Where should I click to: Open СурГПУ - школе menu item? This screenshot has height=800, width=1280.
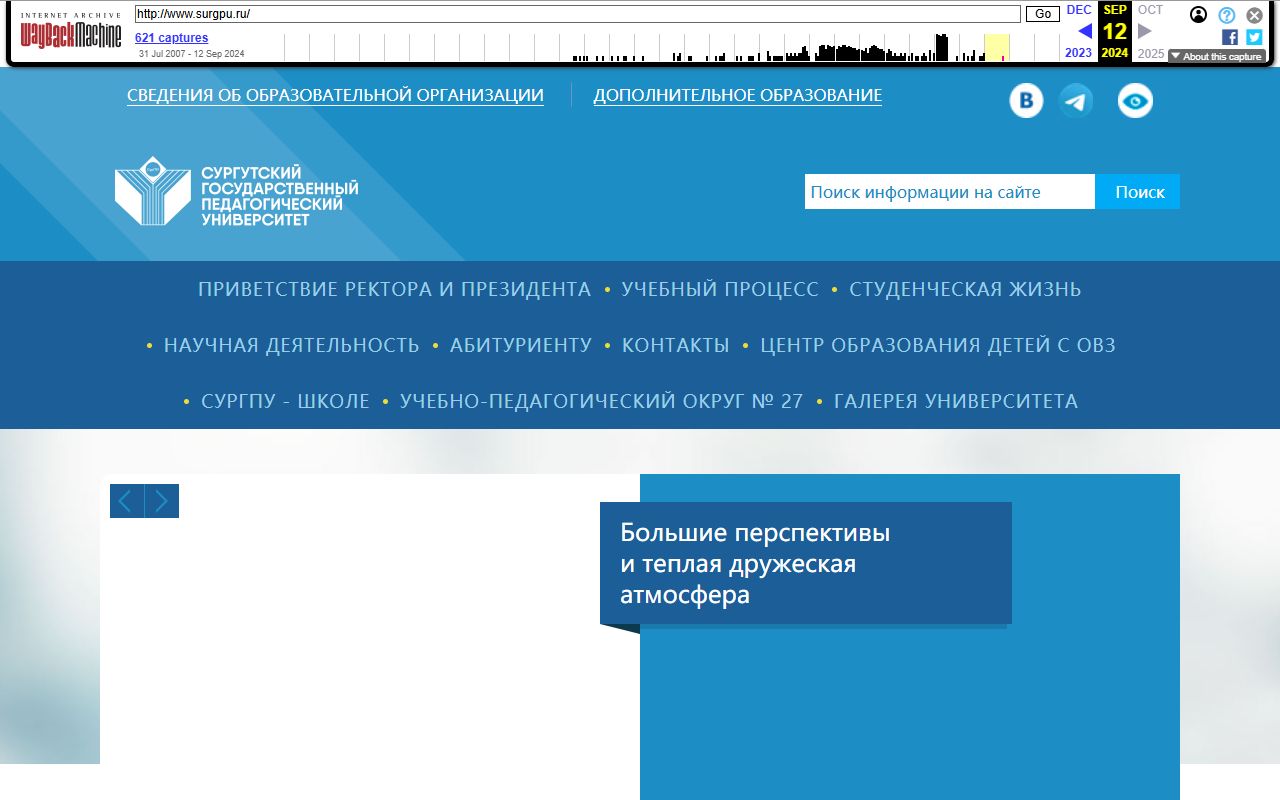(x=285, y=401)
